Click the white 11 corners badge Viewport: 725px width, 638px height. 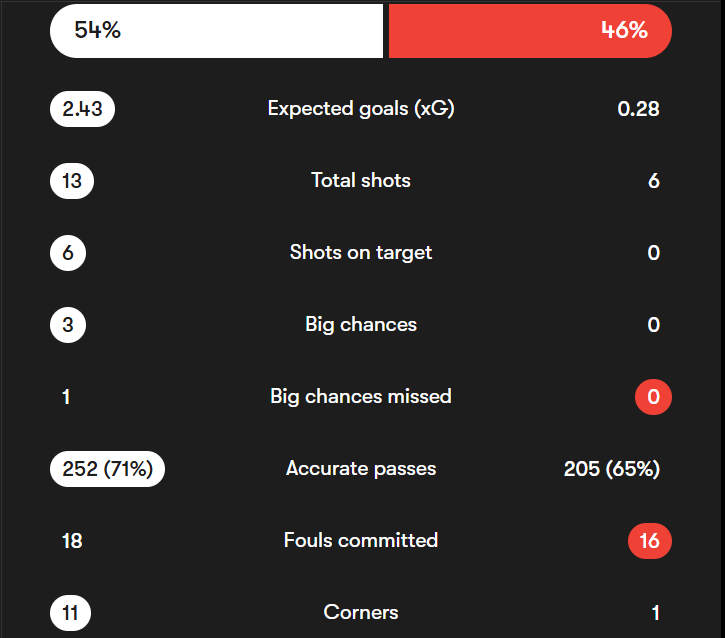[x=71, y=613]
